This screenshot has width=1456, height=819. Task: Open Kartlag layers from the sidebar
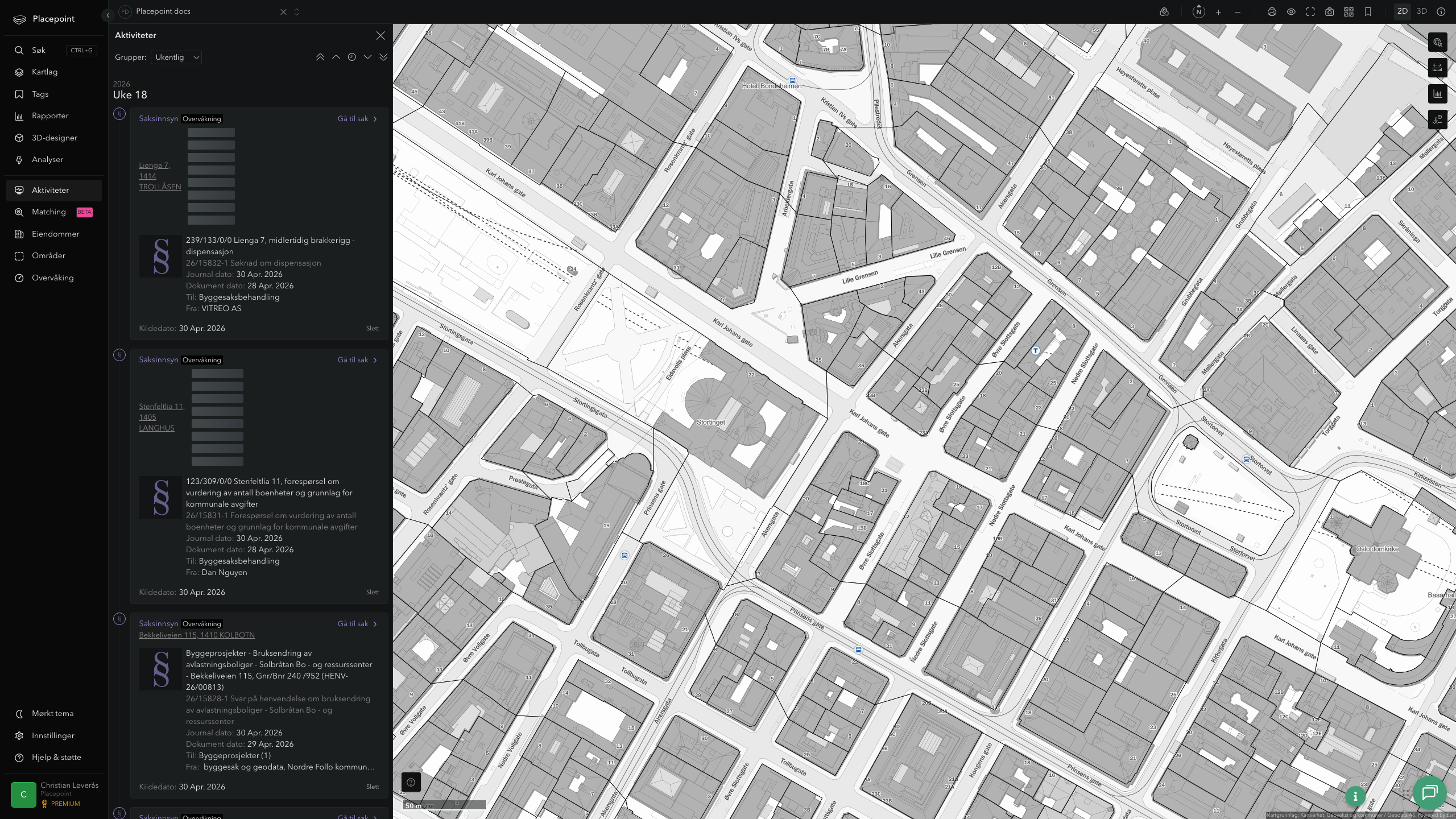(54, 72)
